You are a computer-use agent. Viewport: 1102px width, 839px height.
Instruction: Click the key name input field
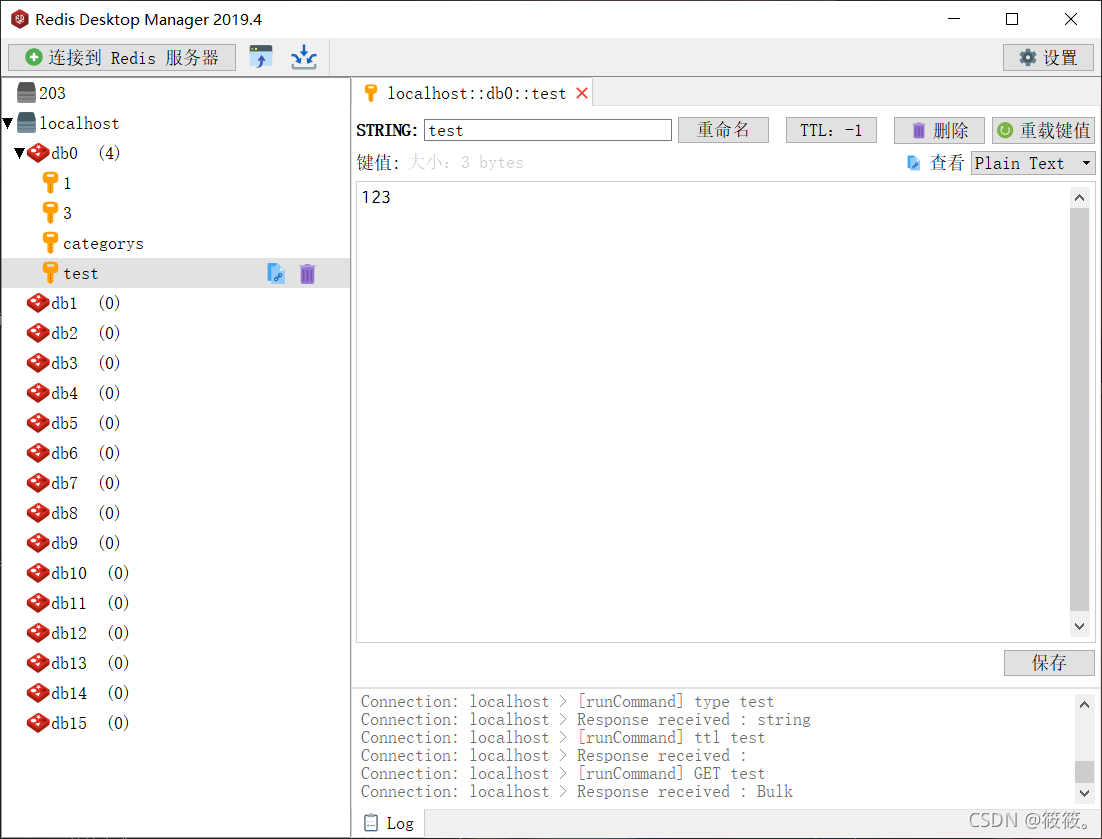pos(547,130)
